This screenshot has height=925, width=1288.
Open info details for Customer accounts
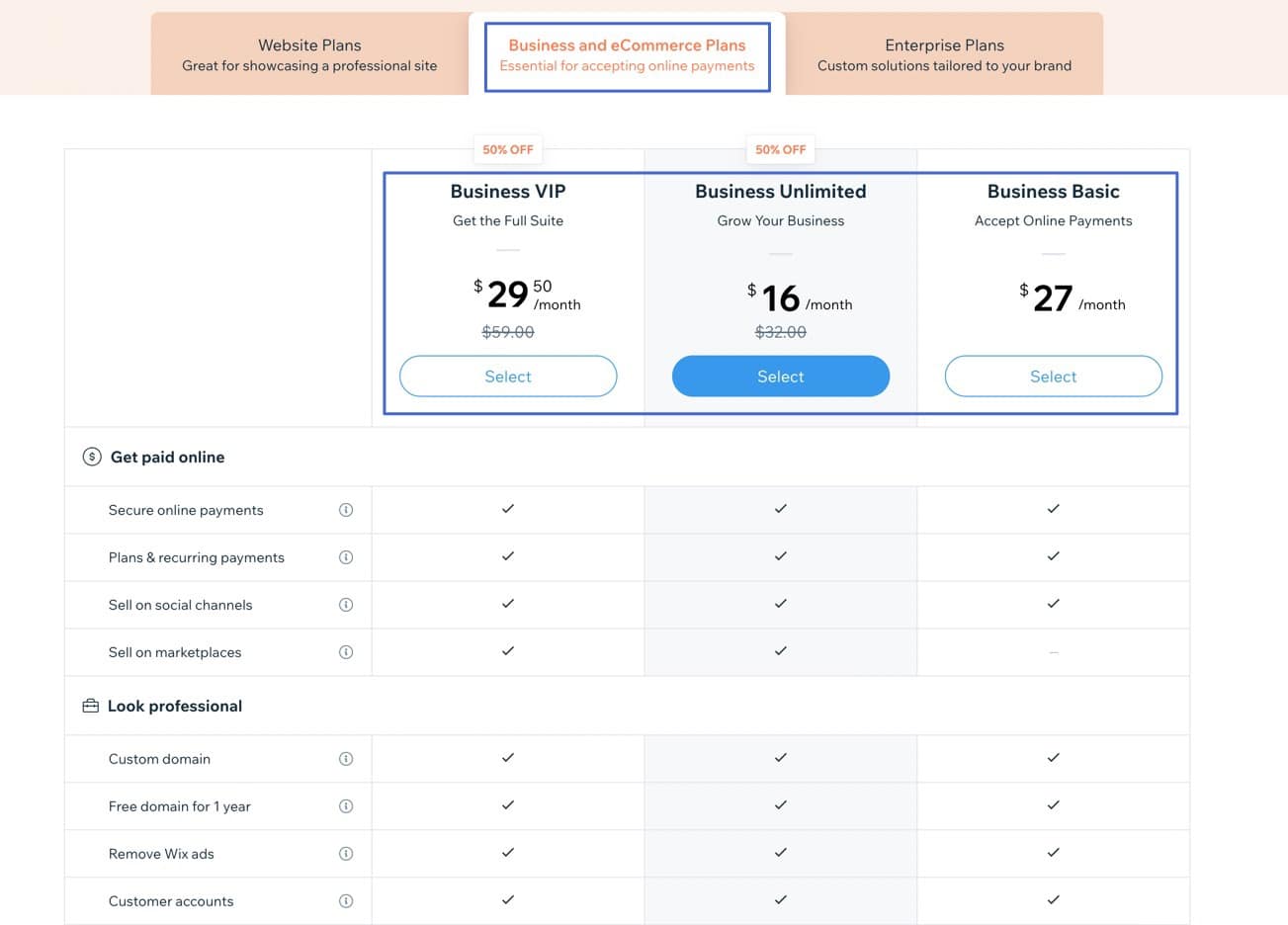pyautogui.click(x=346, y=900)
